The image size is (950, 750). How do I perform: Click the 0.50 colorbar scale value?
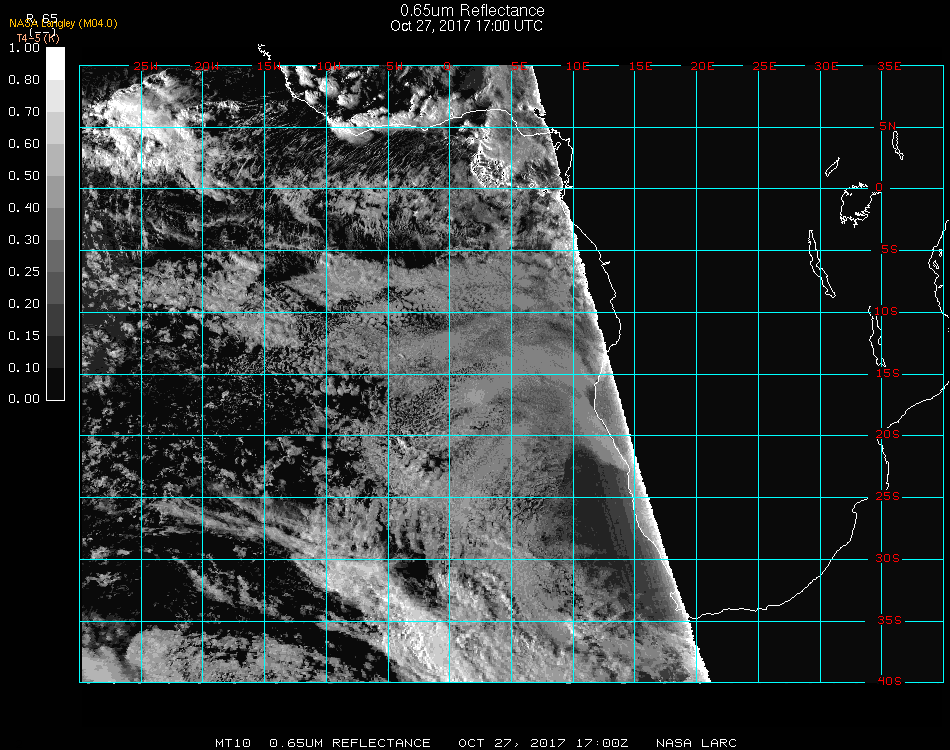tap(24, 176)
